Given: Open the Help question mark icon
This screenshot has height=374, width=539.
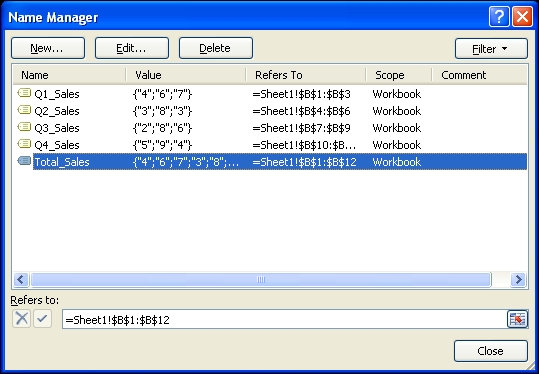Looking at the screenshot, I should pos(499,16).
